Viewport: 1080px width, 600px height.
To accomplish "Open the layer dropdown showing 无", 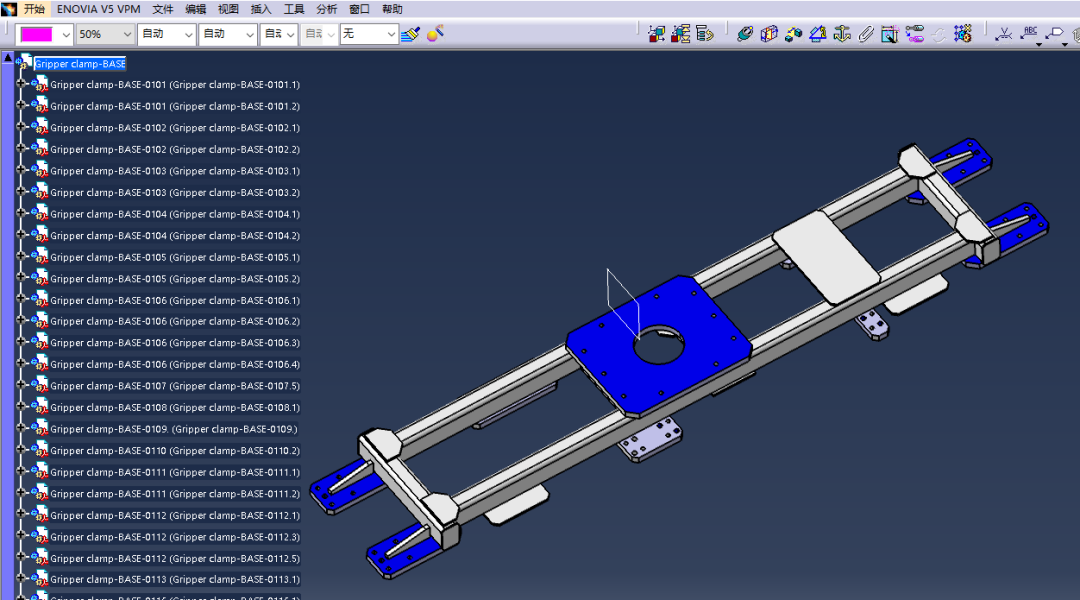I will click(x=390, y=34).
